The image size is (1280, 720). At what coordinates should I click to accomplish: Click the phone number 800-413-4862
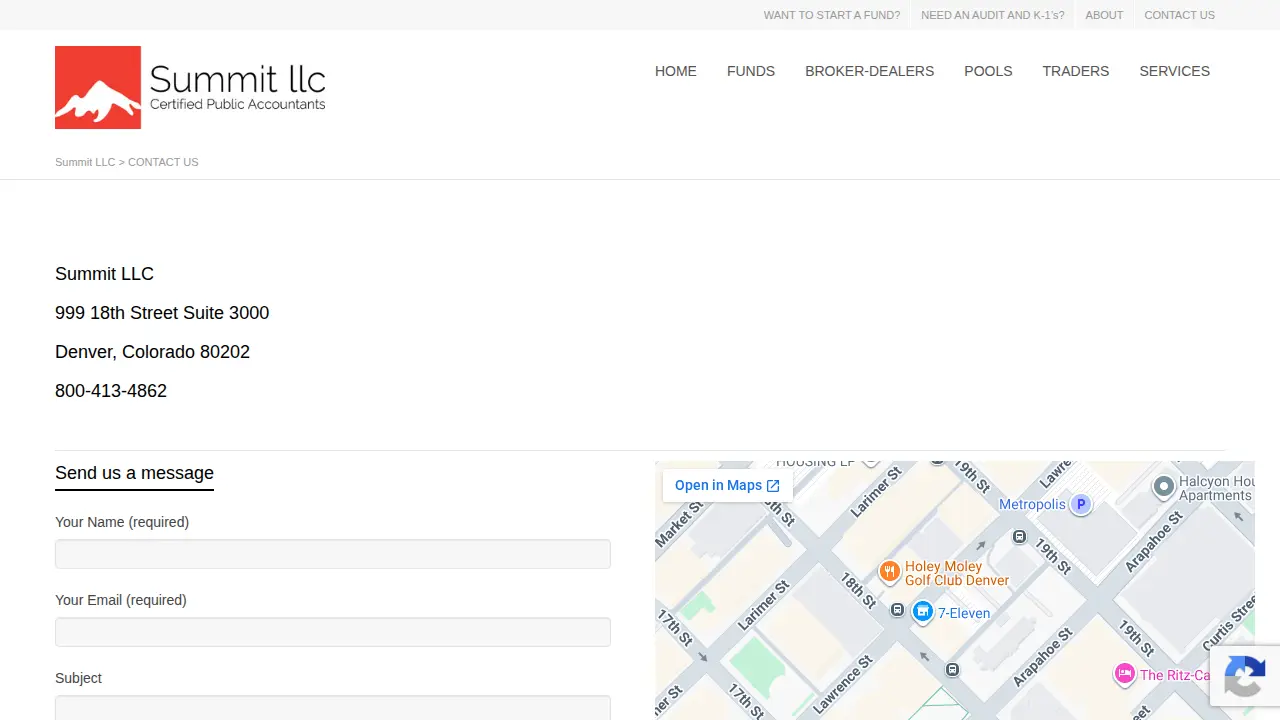(x=111, y=391)
